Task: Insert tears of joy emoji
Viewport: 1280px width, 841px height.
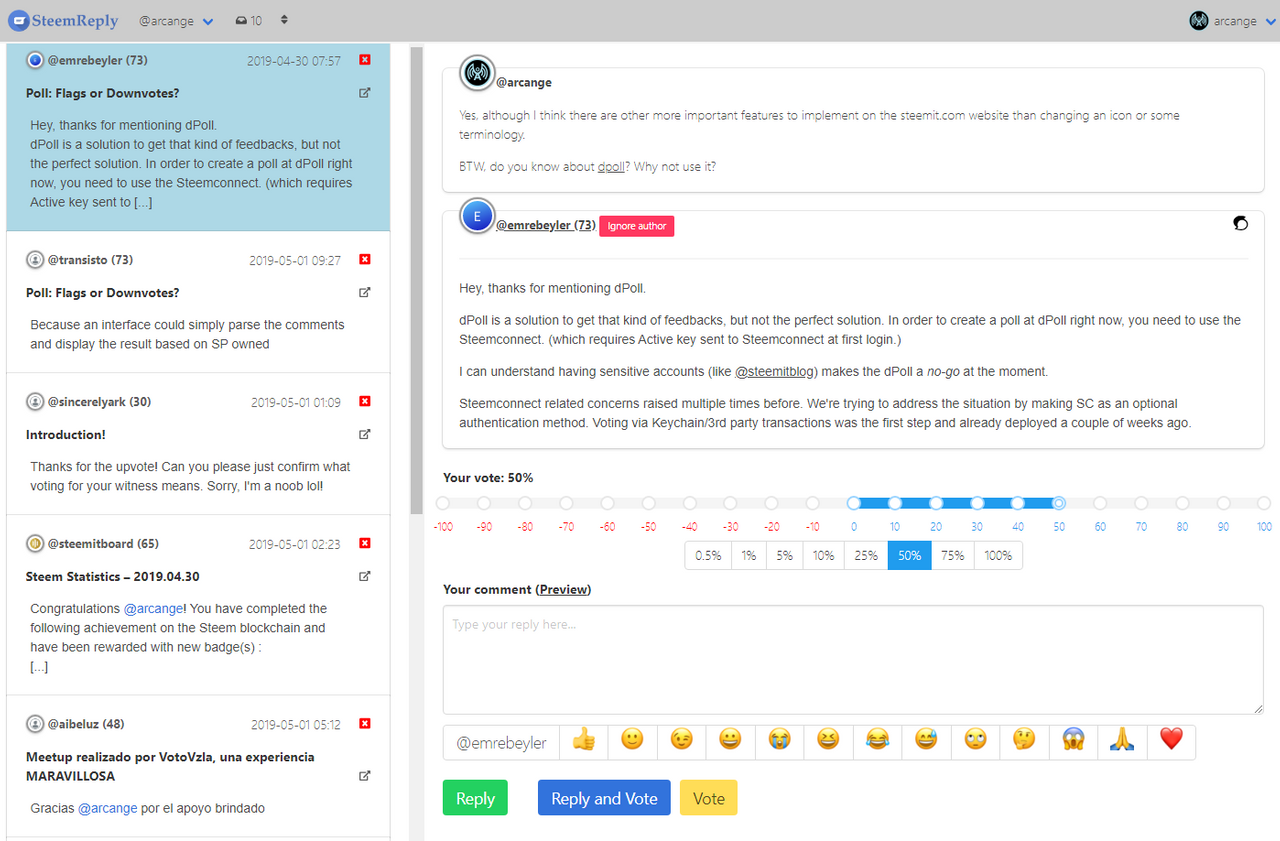Action: point(877,743)
